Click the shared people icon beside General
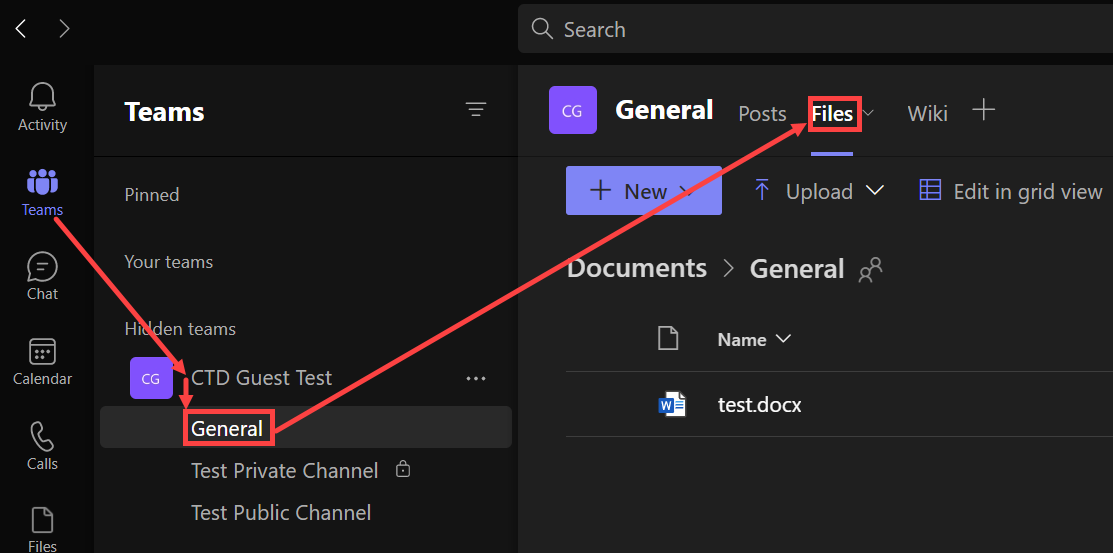Screen dimensions: 1113x553 (x=870, y=270)
